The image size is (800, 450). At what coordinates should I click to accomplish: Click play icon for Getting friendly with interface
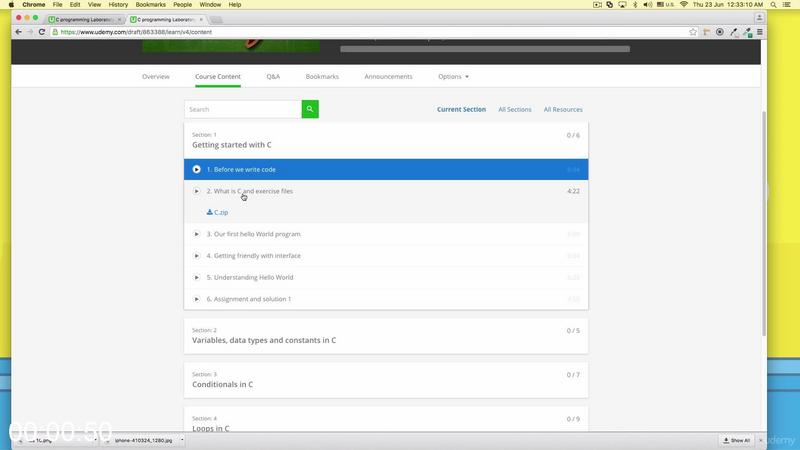pos(196,256)
